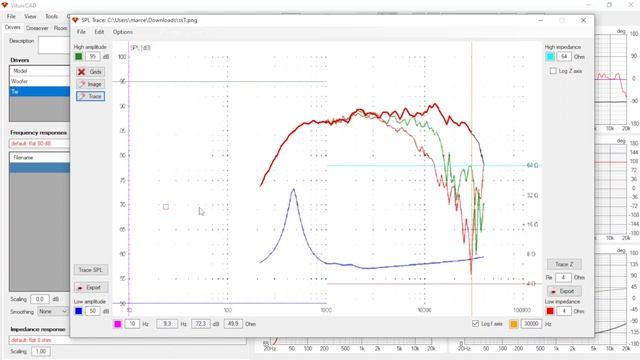Click the small square marker on the graph
This screenshot has width=640, height=360.
click(x=166, y=207)
